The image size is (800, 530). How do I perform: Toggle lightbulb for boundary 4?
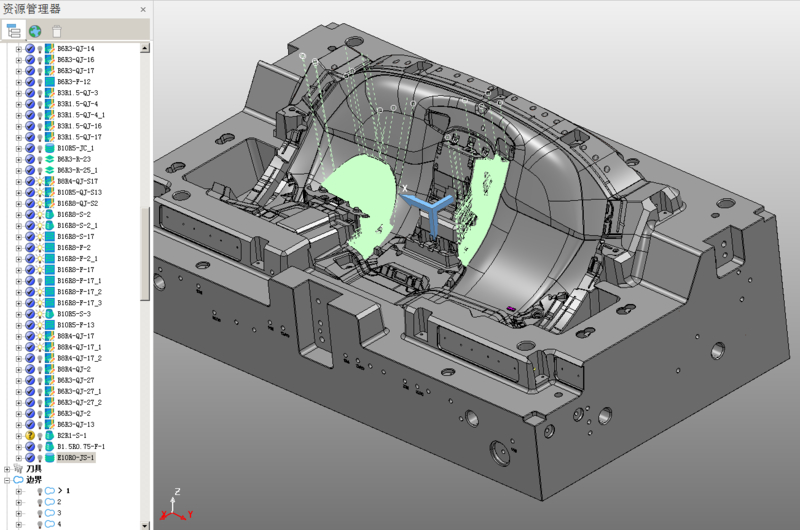40,524
